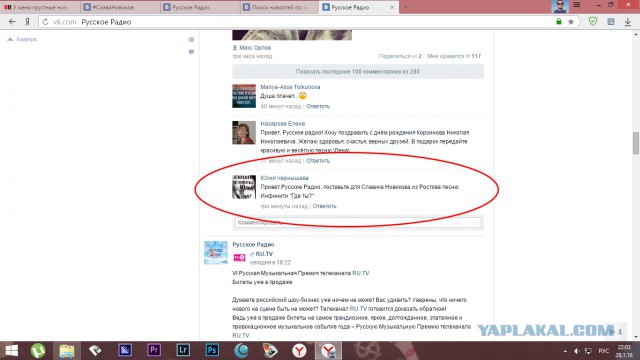Open the purple editor icon before Premiere
Screen dimensions: 640x360
pyautogui.click(x=124, y=350)
